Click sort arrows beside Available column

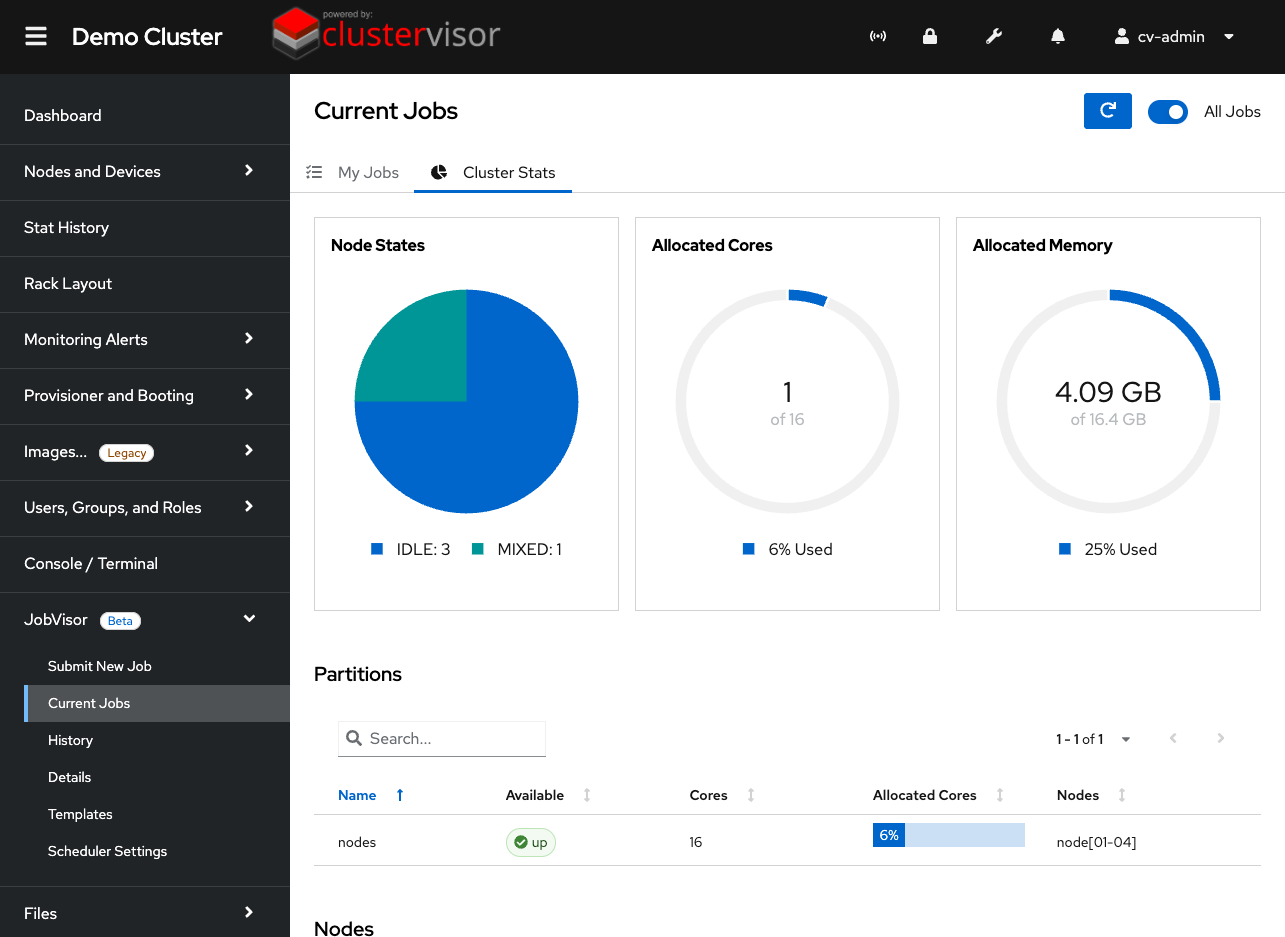587,795
